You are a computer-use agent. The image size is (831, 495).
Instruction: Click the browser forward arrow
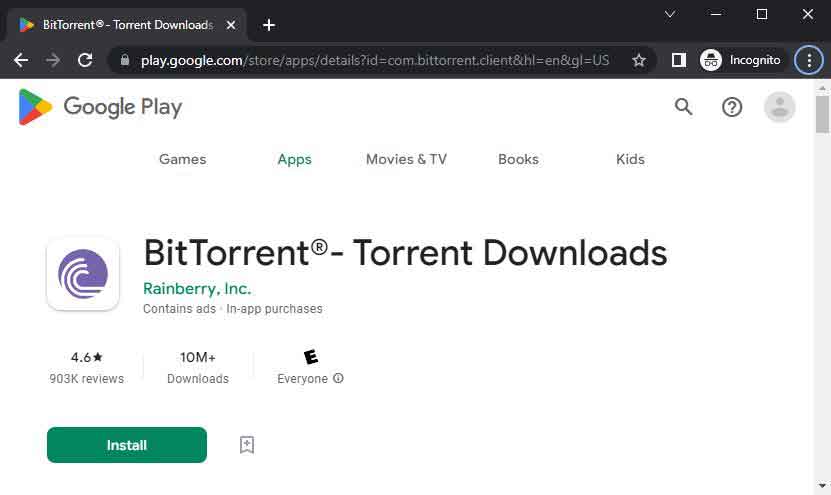tap(53, 60)
